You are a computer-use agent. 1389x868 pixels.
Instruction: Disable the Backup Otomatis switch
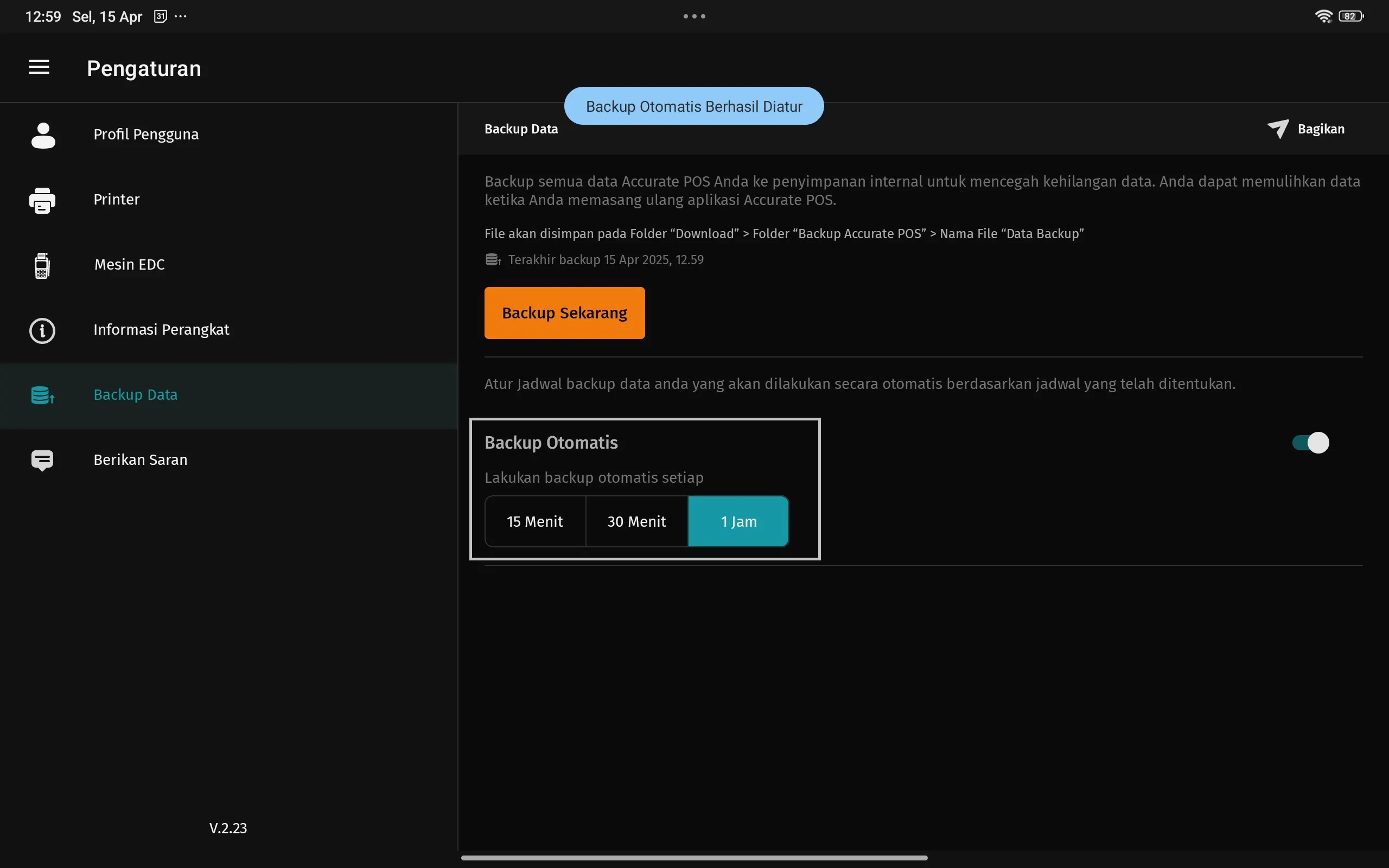point(1310,442)
